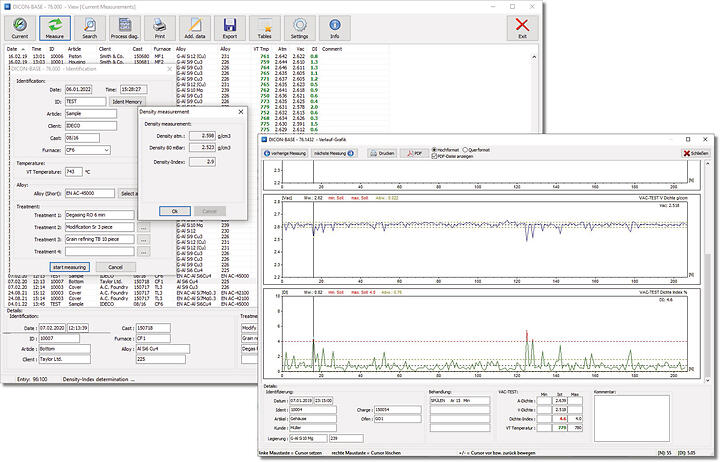Image resolution: width=720 pixels, height=462 pixels.
Task: Select the Hochformat radio button
Action: pyautogui.click(x=432, y=149)
